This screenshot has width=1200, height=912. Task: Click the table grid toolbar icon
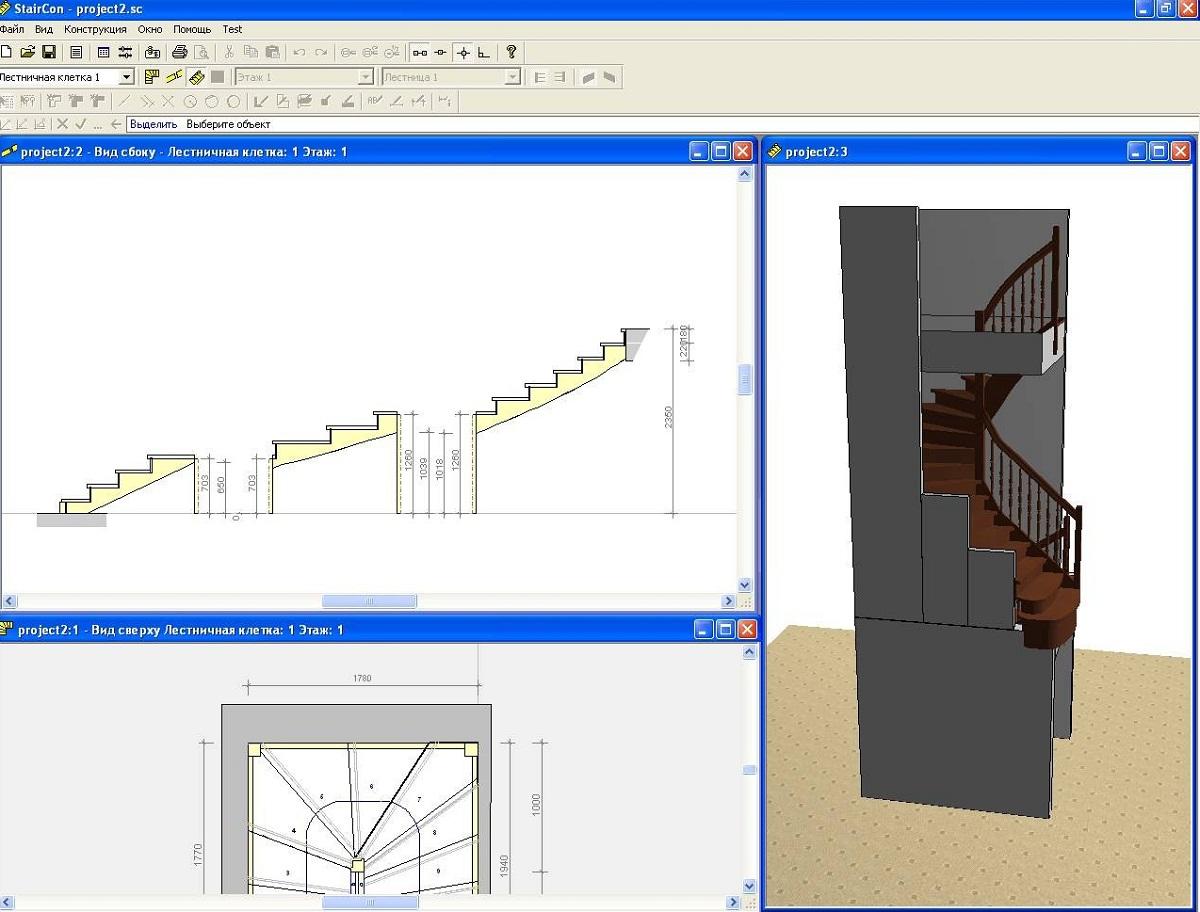point(104,52)
